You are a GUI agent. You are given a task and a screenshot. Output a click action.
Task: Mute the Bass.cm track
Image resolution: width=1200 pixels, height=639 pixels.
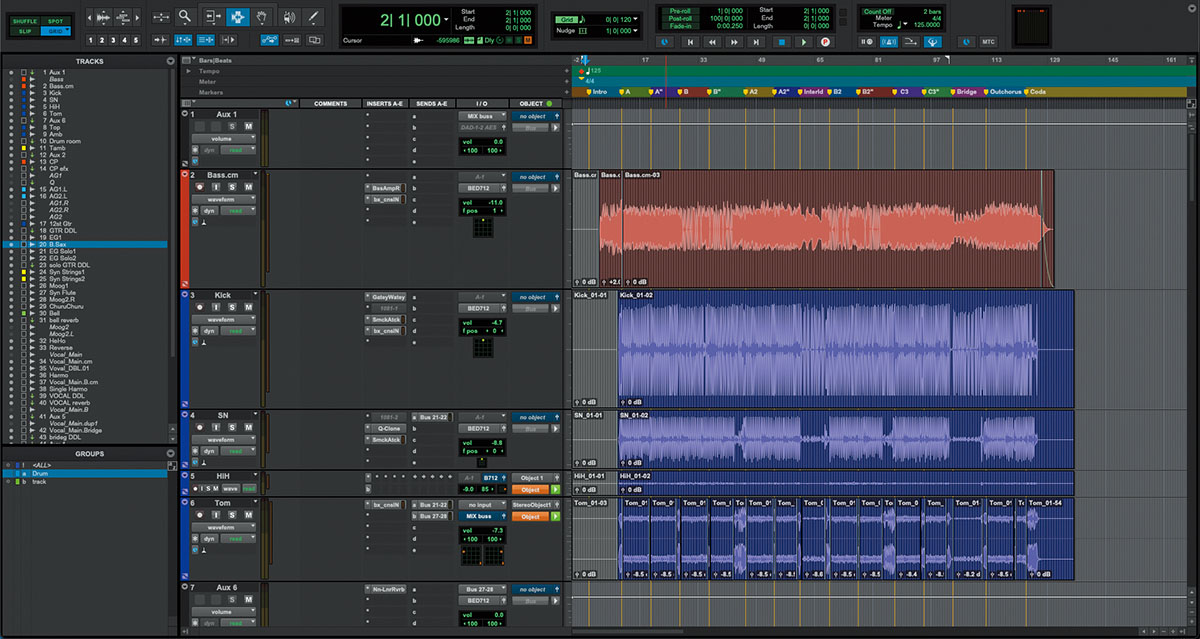tap(247, 187)
